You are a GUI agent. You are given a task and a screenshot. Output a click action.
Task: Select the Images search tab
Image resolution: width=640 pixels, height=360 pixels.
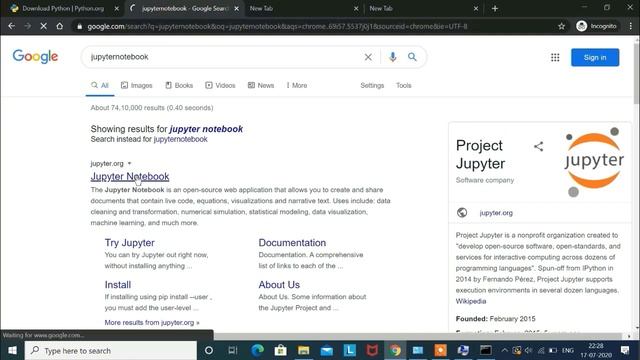pos(137,85)
